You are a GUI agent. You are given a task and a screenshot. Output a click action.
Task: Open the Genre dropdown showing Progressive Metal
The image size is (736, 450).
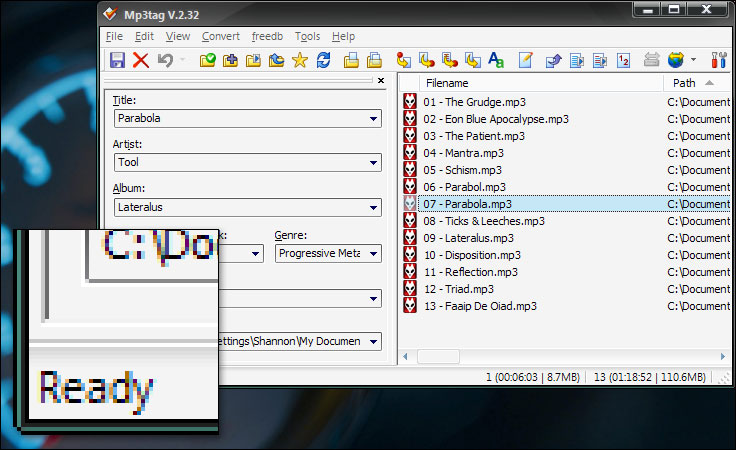(x=374, y=254)
